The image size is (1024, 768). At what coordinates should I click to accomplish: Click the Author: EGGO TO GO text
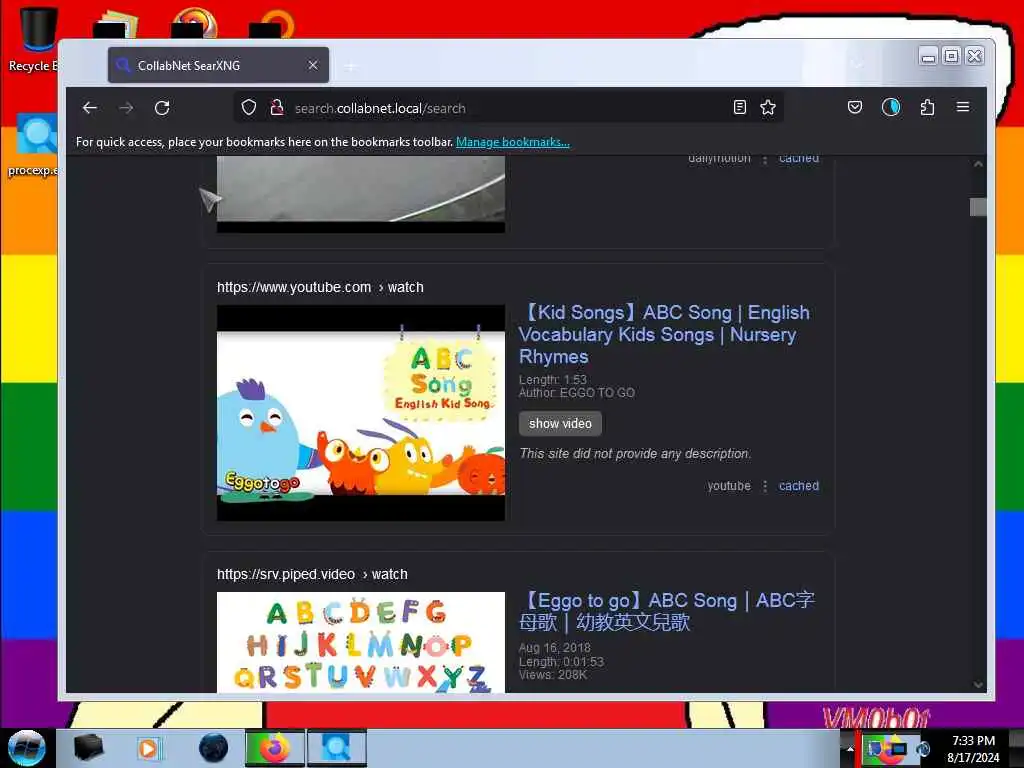click(x=577, y=392)
